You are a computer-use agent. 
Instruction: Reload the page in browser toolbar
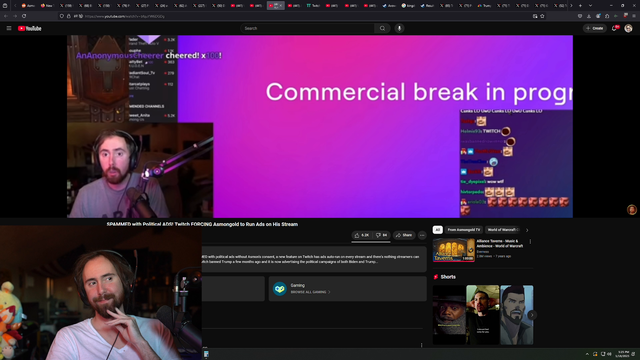pyautogui.click(x=24, y=16)
